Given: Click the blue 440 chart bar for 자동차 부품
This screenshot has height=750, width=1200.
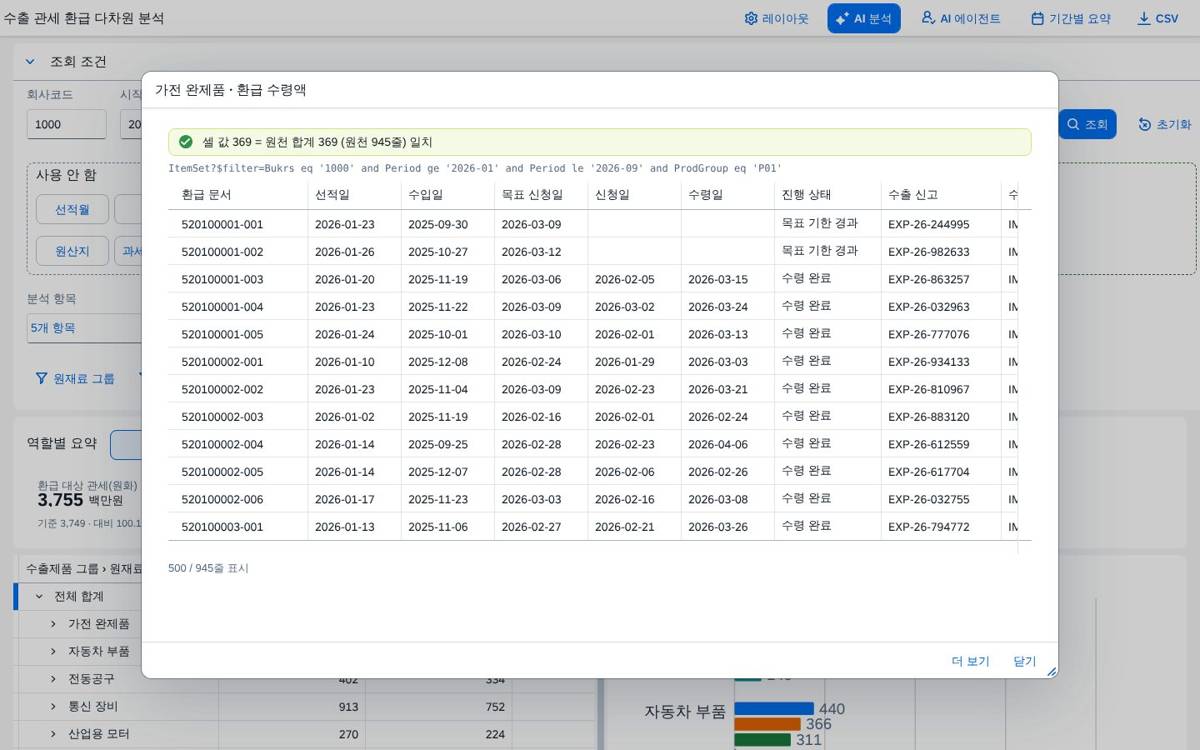Looking at the screenshot, I should coord(774,709).
